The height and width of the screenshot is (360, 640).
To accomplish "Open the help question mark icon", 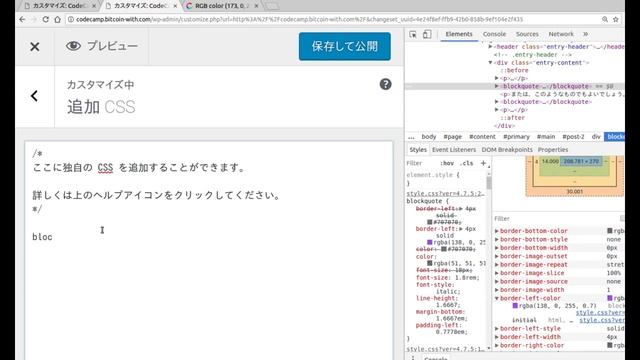I will coord(385,84).
